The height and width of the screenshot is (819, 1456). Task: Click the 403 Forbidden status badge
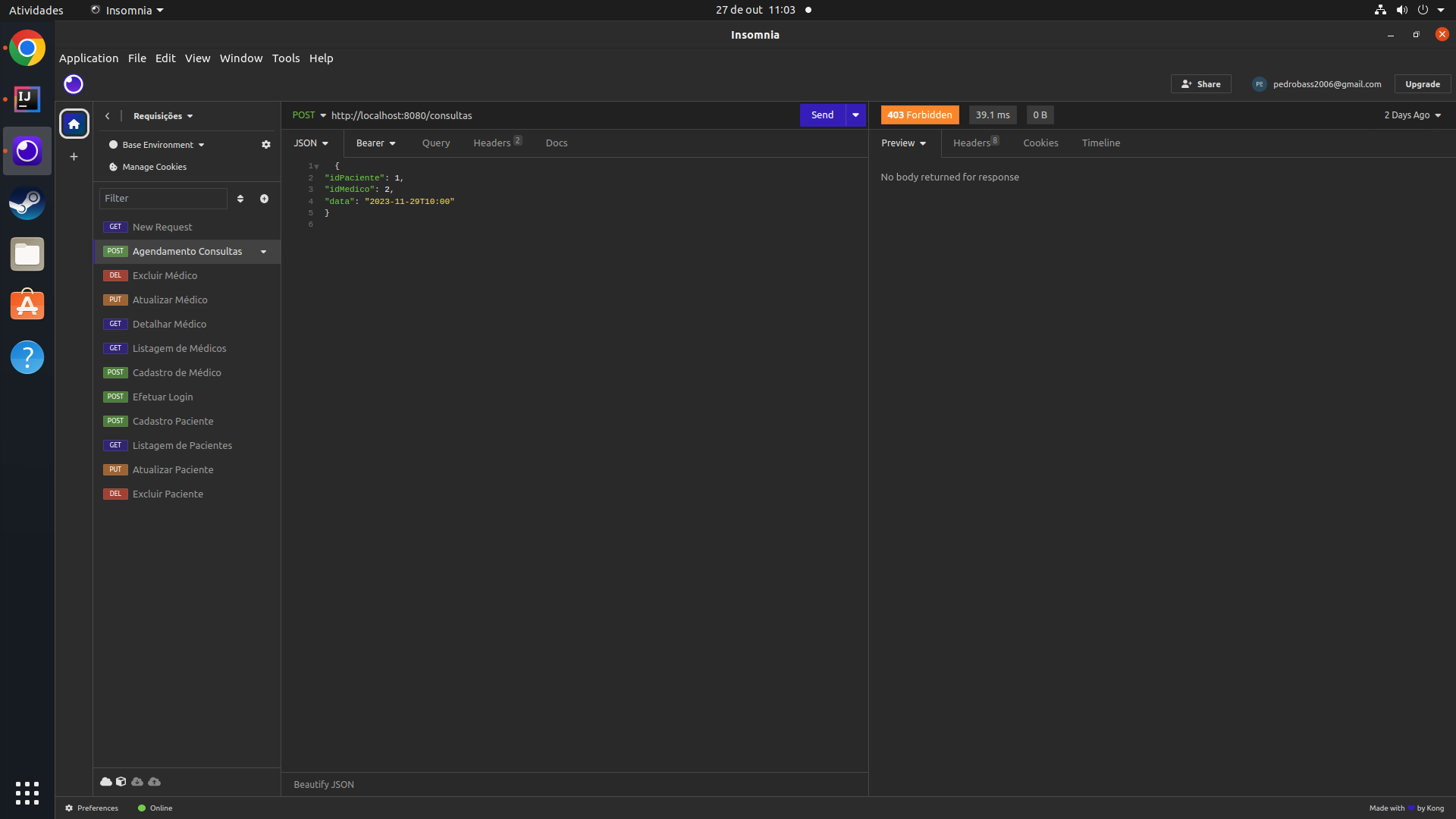[x=920, y=115]
